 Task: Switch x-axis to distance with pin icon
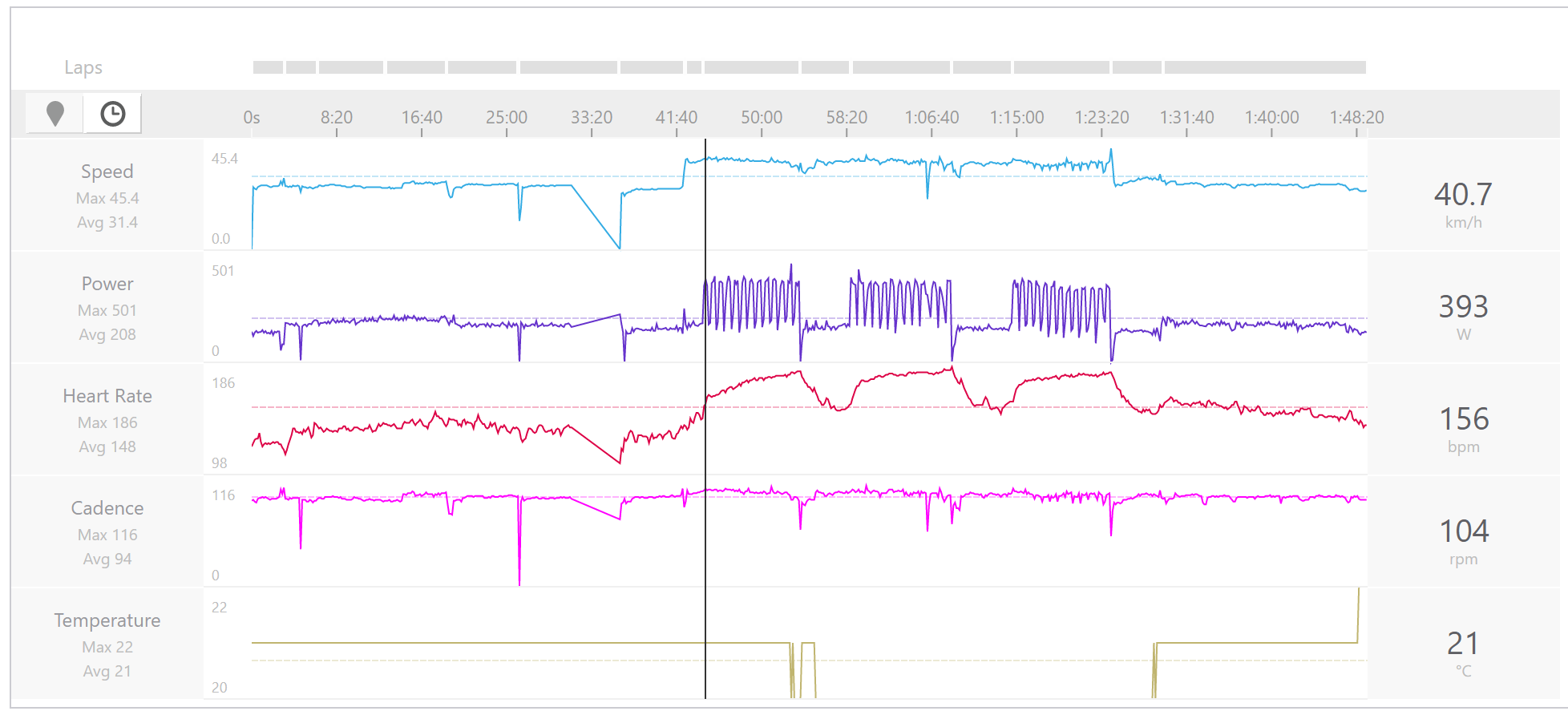tap(55, 114)
